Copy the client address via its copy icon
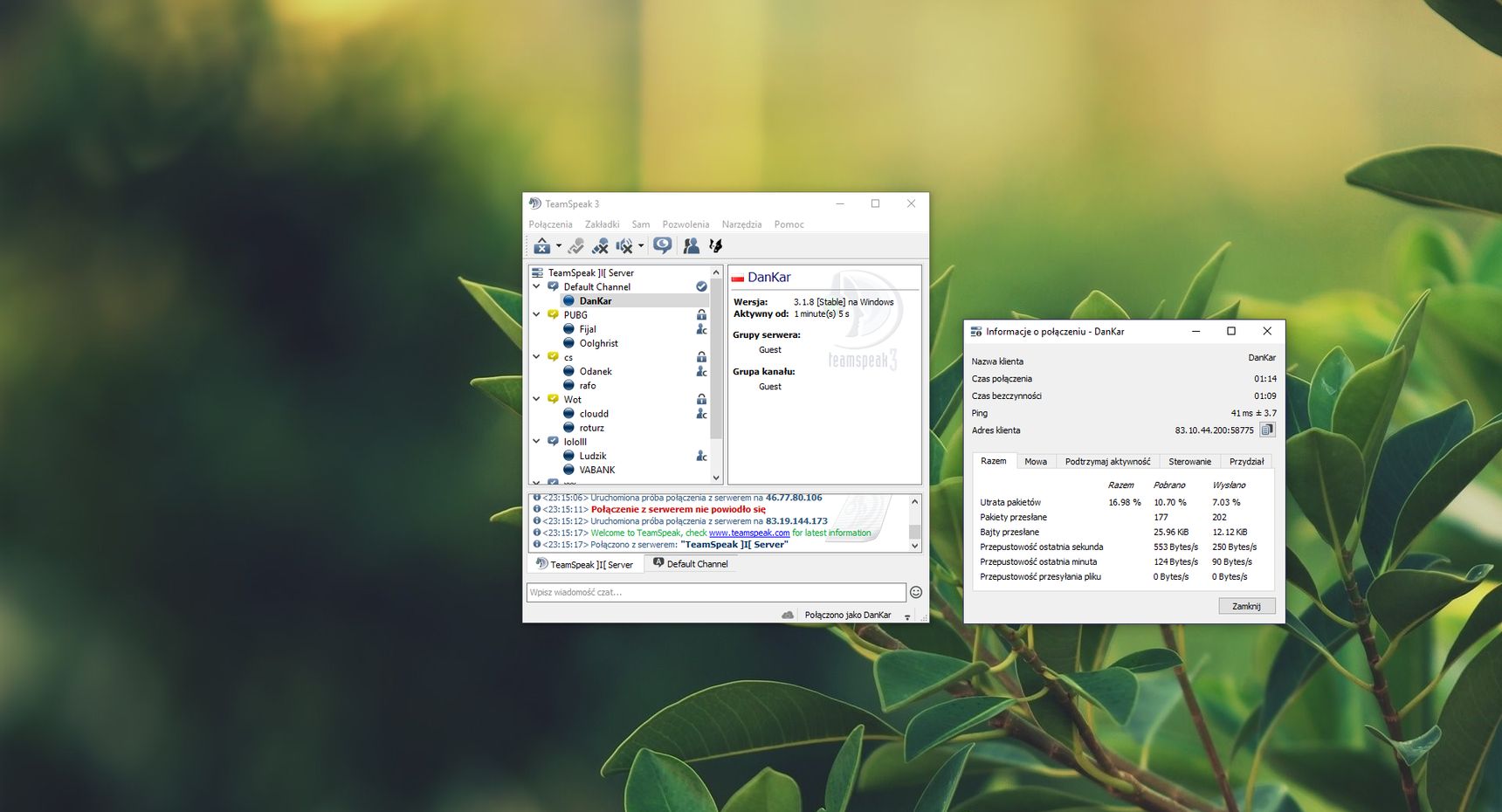The width and height of the screenshot is (1502, 812). [x=1267, y=430]
